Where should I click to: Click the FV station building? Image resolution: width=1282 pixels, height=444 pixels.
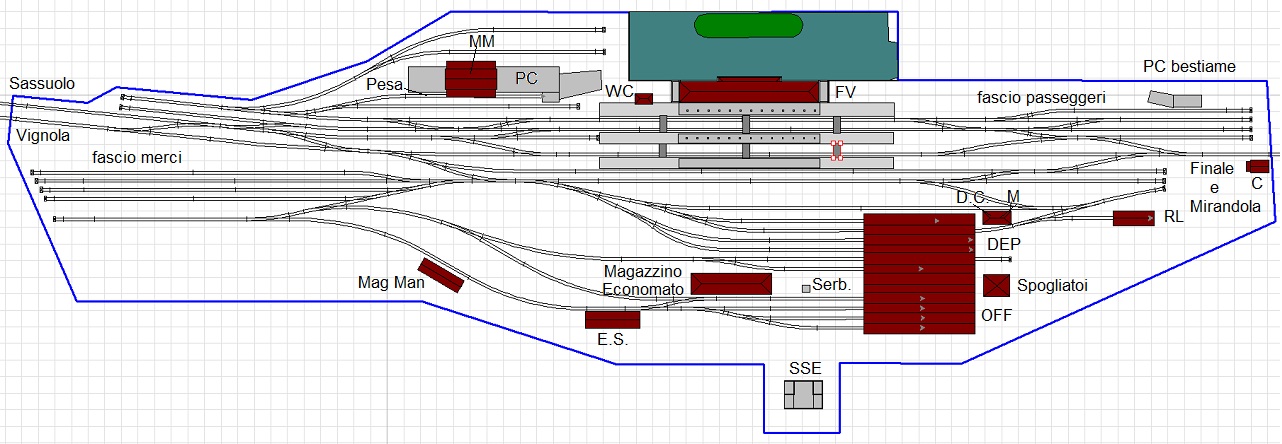pyautogui.click(x=748, y=92)
